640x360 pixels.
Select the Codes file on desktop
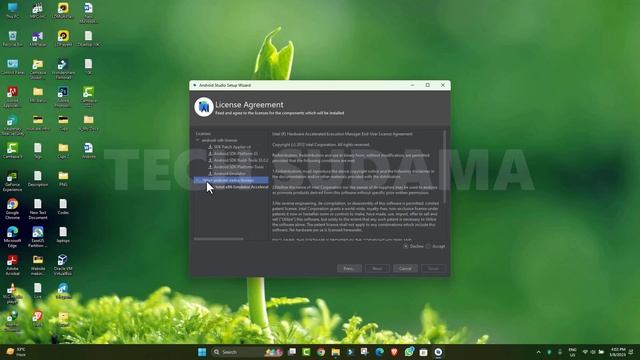click(63, 207)
